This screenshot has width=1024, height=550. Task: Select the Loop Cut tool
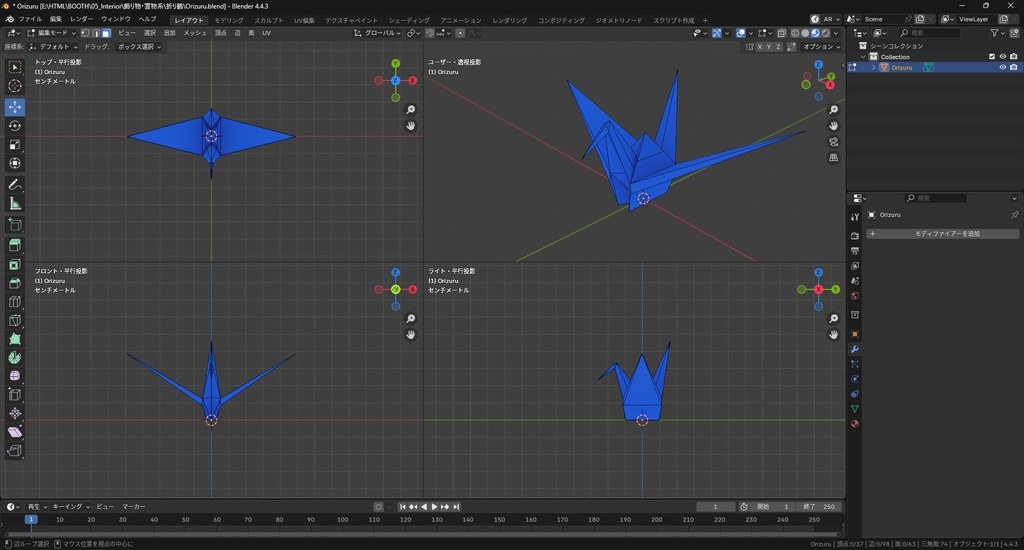(x=14, y=302)
